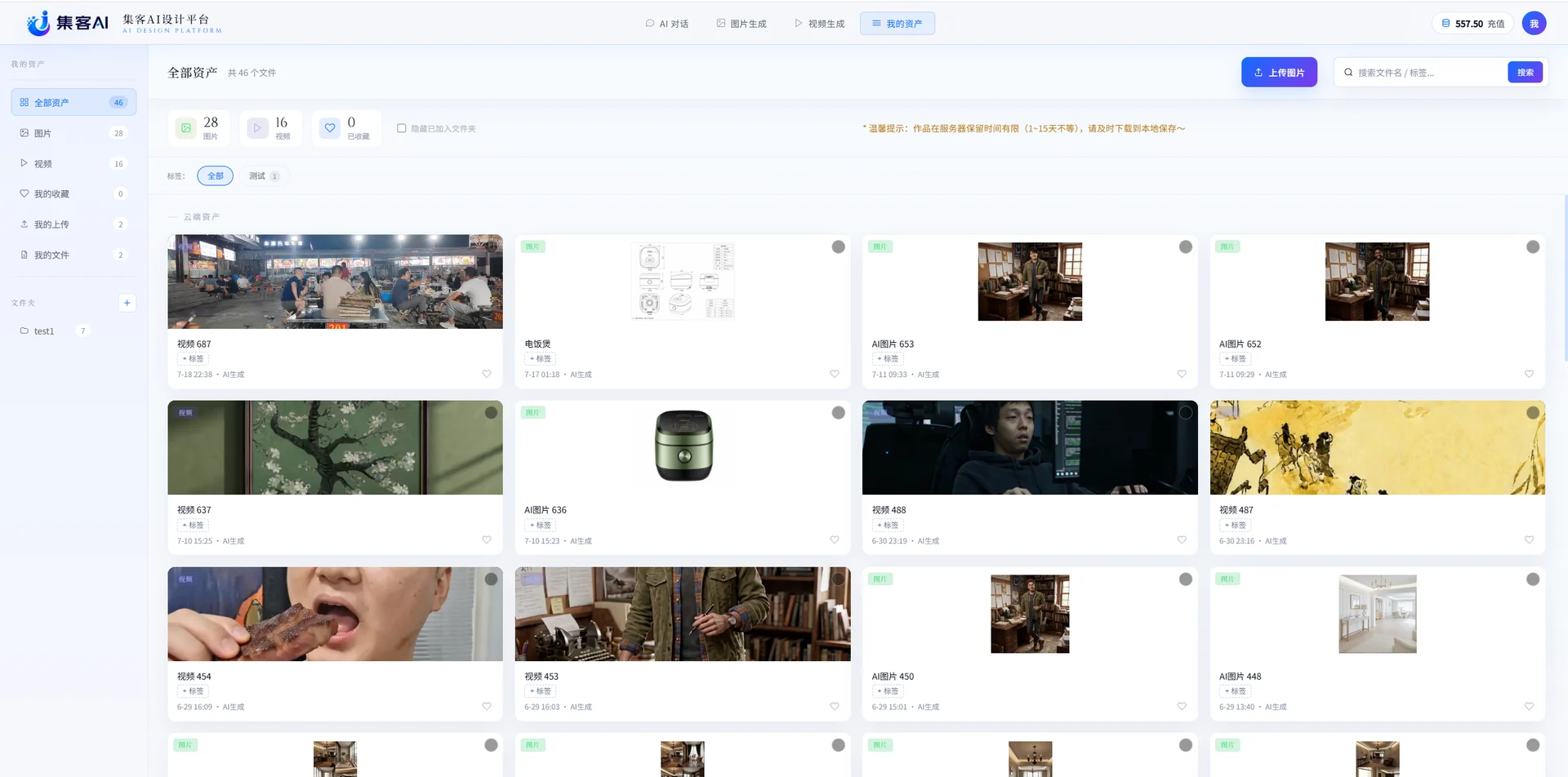Click +标签 under AI图片 652
This screenshot has width=1568, height=777.
tap(1235, 359)
